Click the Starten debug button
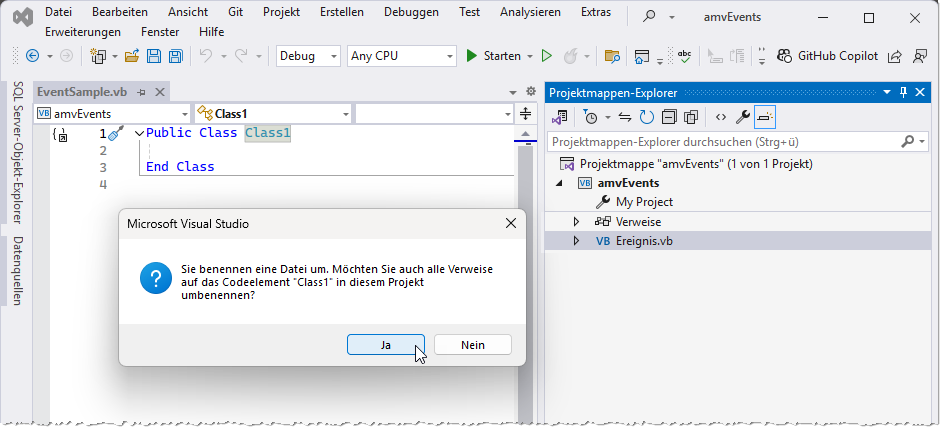The image size is (942, 431). click(493, 56)
